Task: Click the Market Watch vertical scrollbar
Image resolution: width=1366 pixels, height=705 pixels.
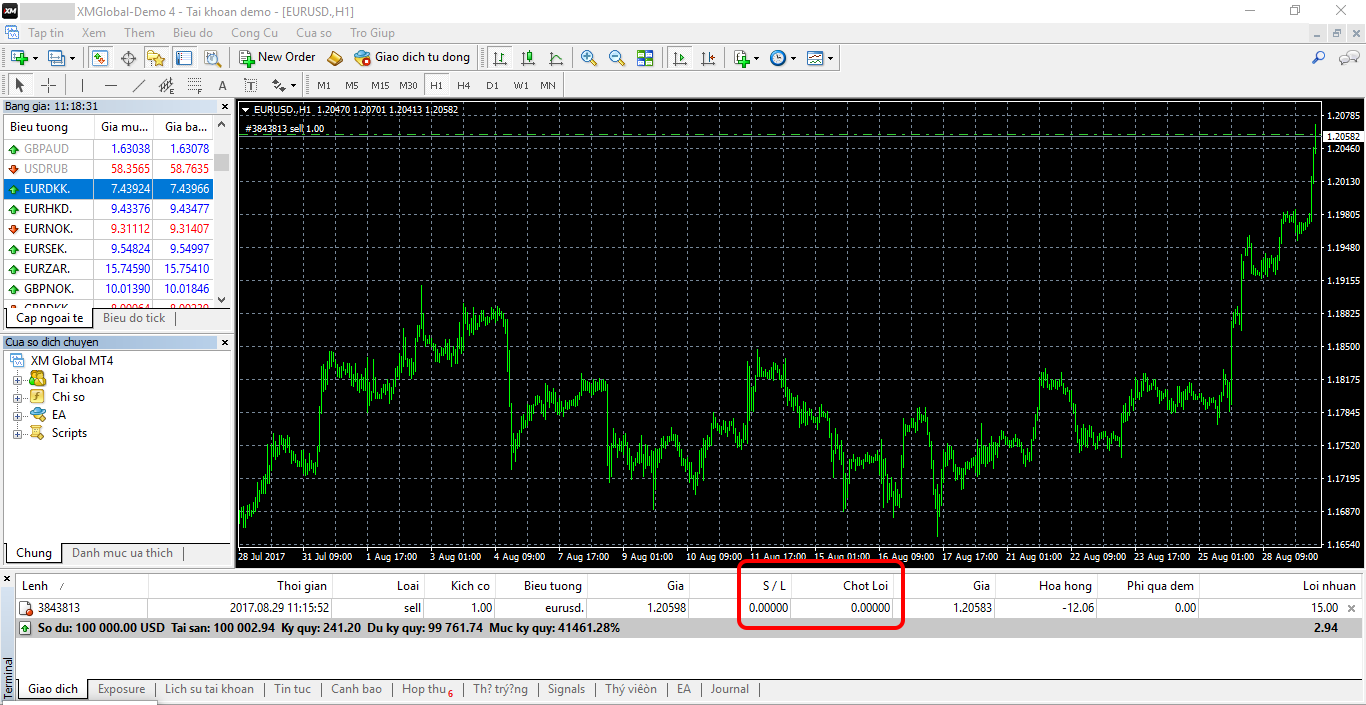Action: pyautogui.click(x=222, y=212)
